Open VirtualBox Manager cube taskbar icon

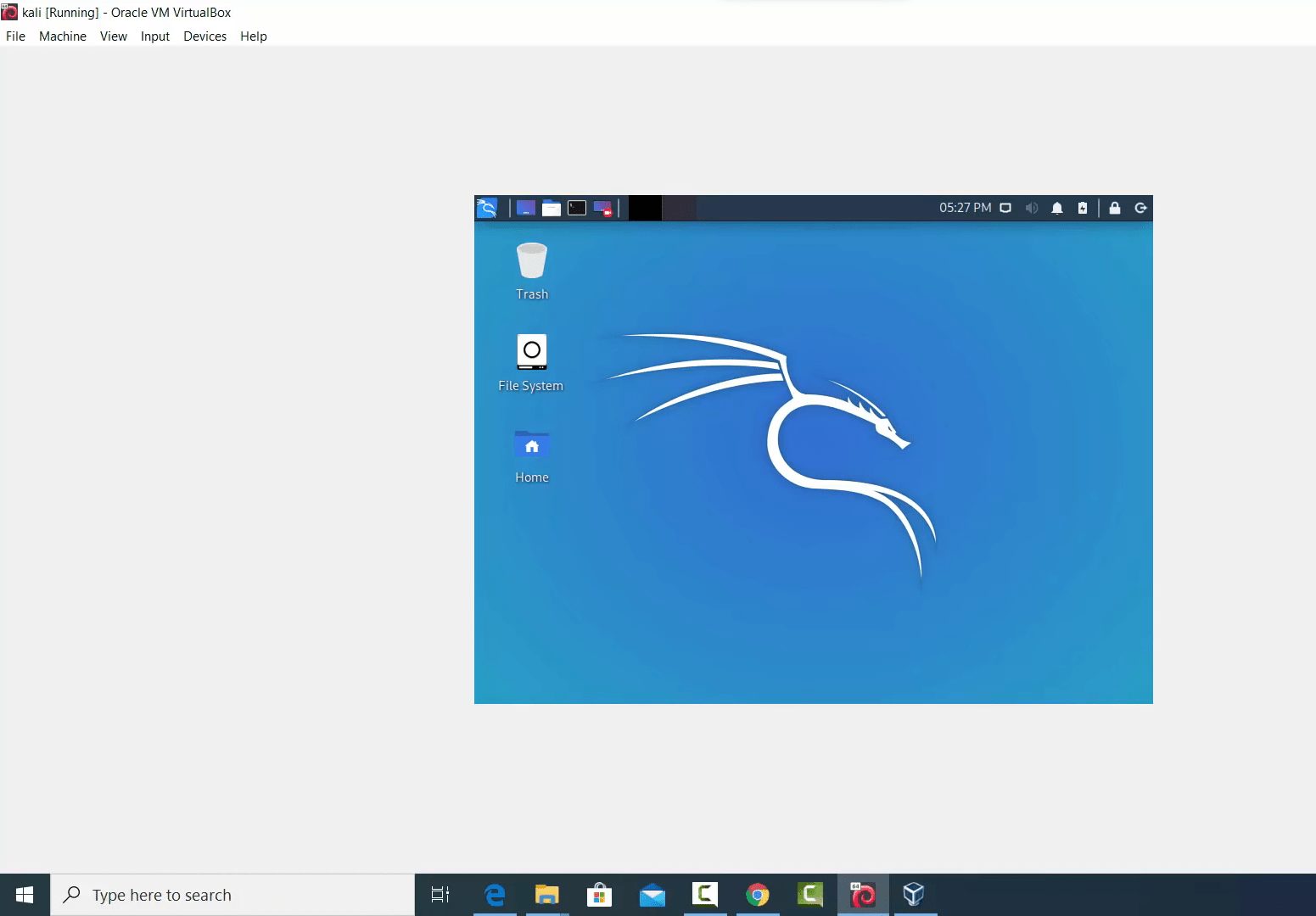tap(914, 895)
